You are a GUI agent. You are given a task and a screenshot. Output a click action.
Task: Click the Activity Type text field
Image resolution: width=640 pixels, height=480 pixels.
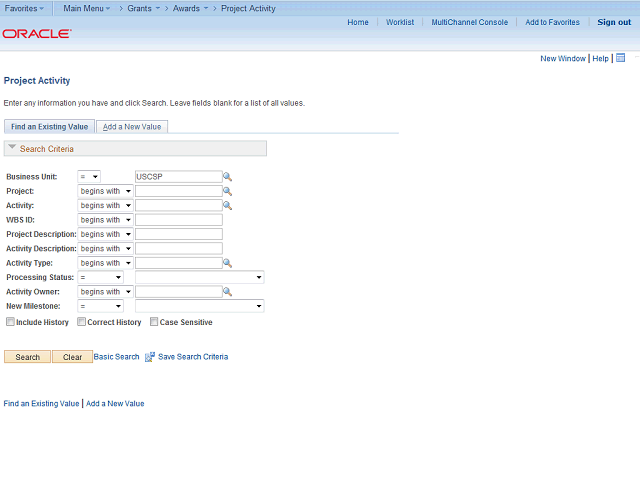[179, 263]
